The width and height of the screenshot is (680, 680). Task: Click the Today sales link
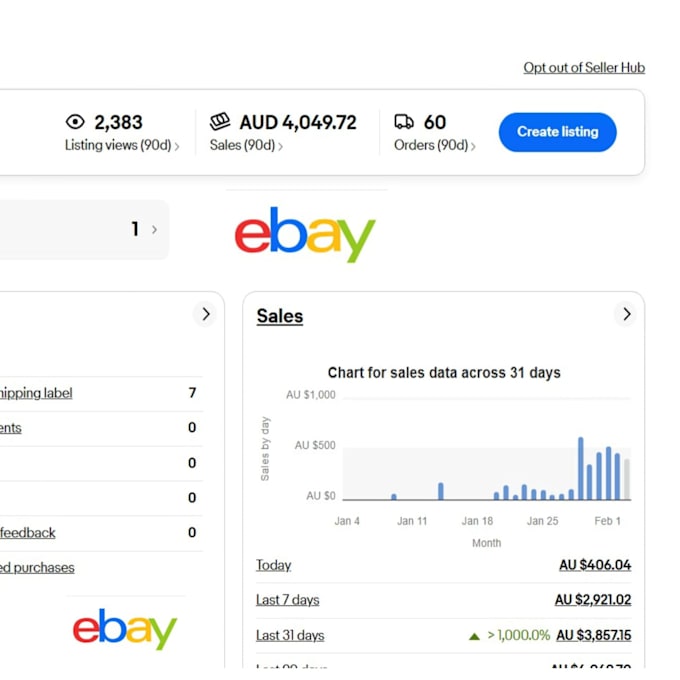pyautogui.click(x=273, y=565)
